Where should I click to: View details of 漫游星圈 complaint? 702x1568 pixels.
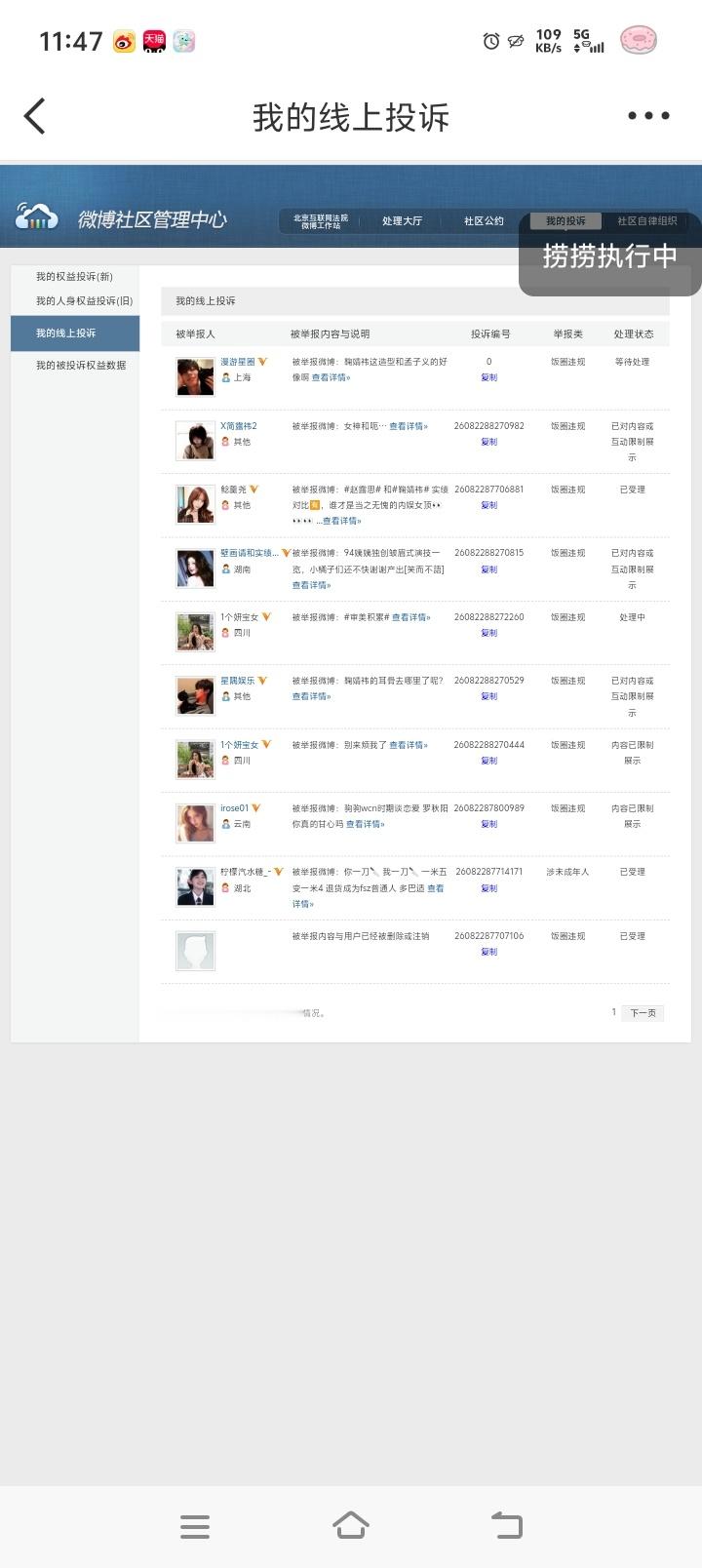(331, 377)
